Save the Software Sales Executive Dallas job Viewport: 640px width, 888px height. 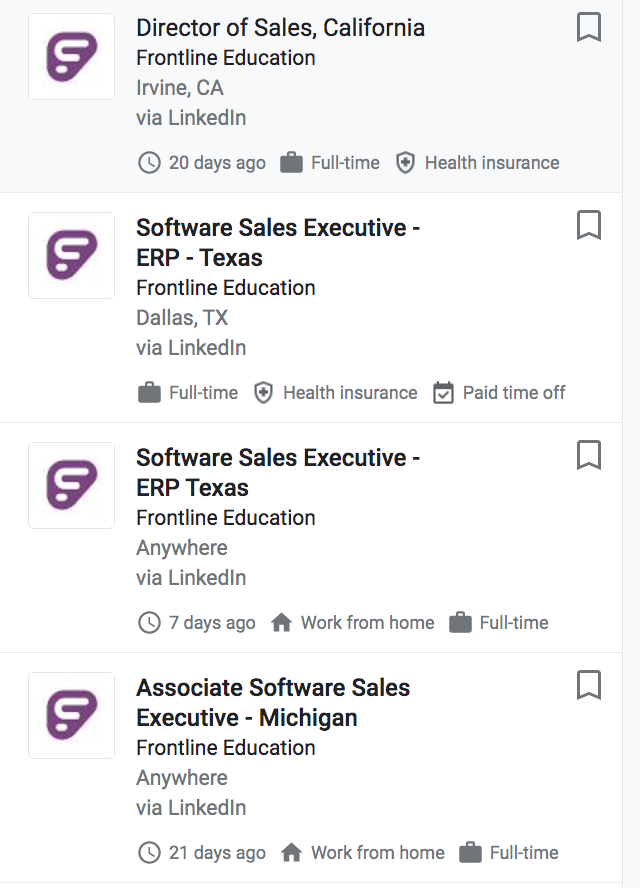click(588, 225)
